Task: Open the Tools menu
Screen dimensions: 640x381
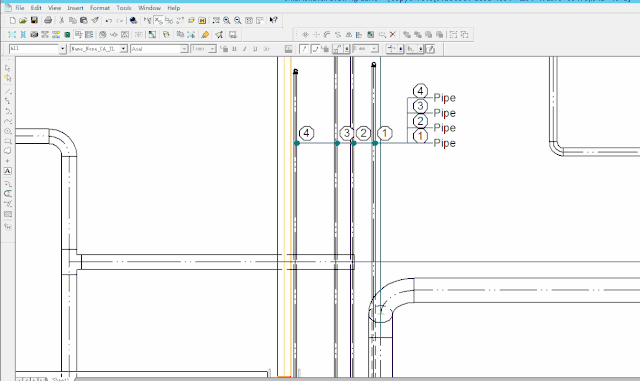Action: [124, 8]
